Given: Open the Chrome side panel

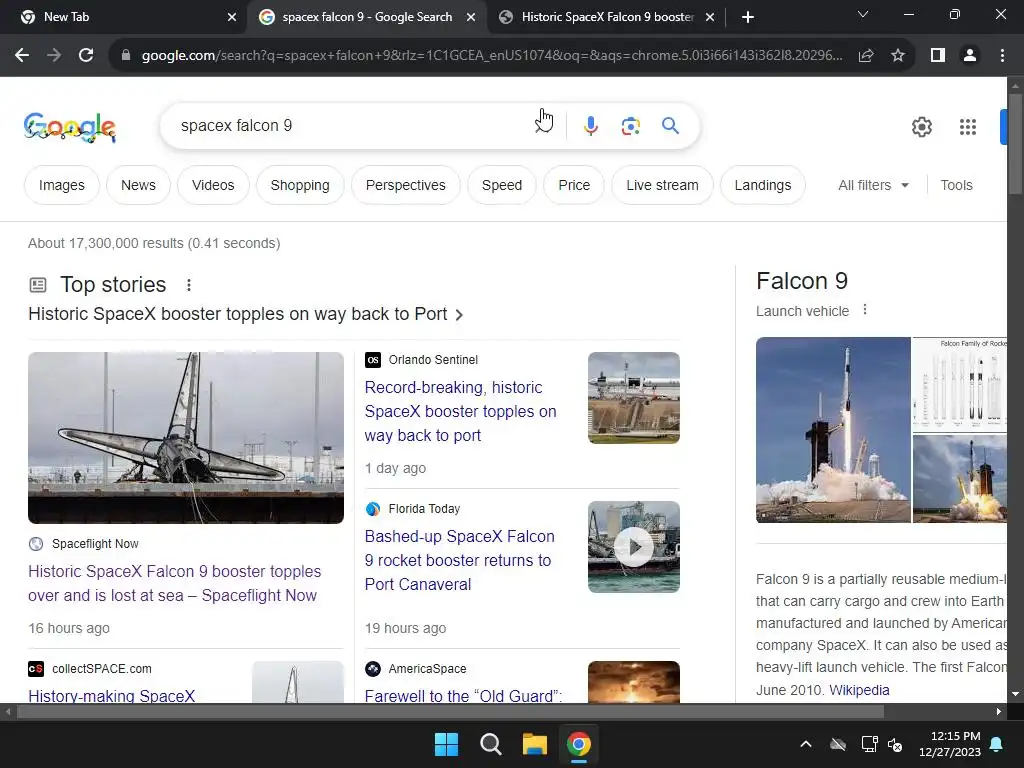Looking at the screenshot, I should (938, 56).
